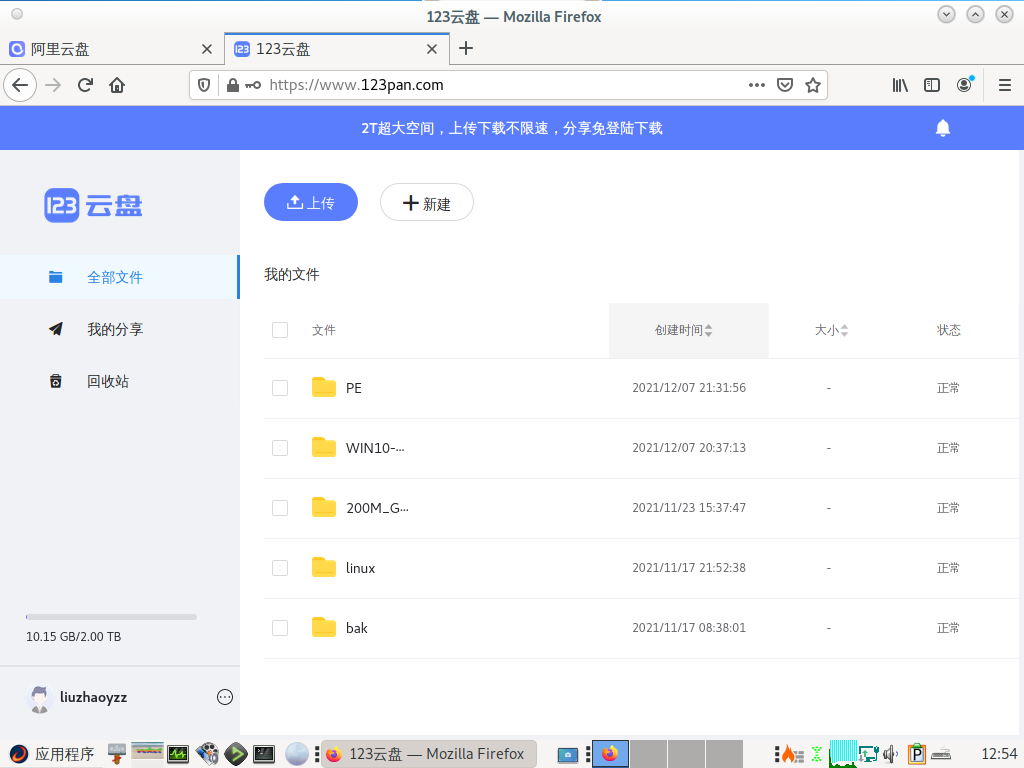Image resolution: width=1024 pixels, height=768 pixels.
Task: Toggle the Firefox sidebar view
Action: (932, 85)
